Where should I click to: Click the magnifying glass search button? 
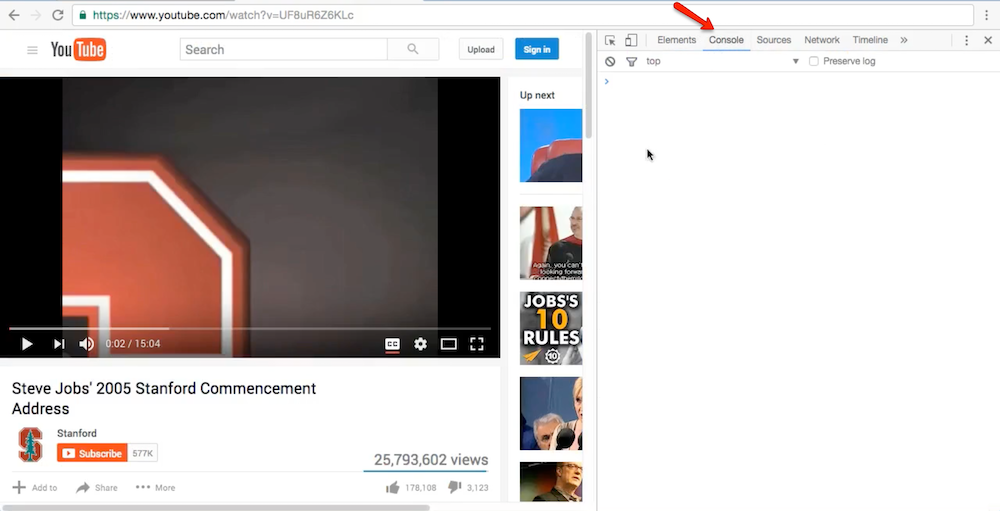(413, 49)
